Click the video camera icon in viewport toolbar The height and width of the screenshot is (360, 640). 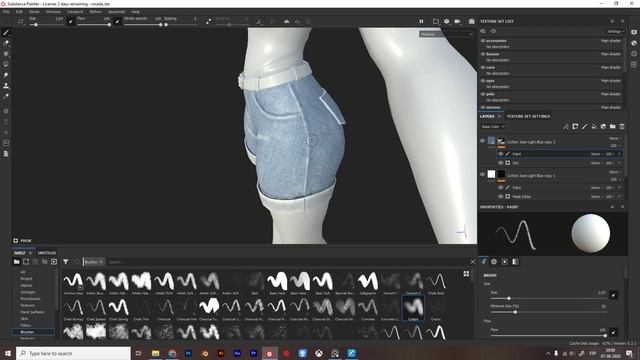pyautogui.click(x=458, y=21)
